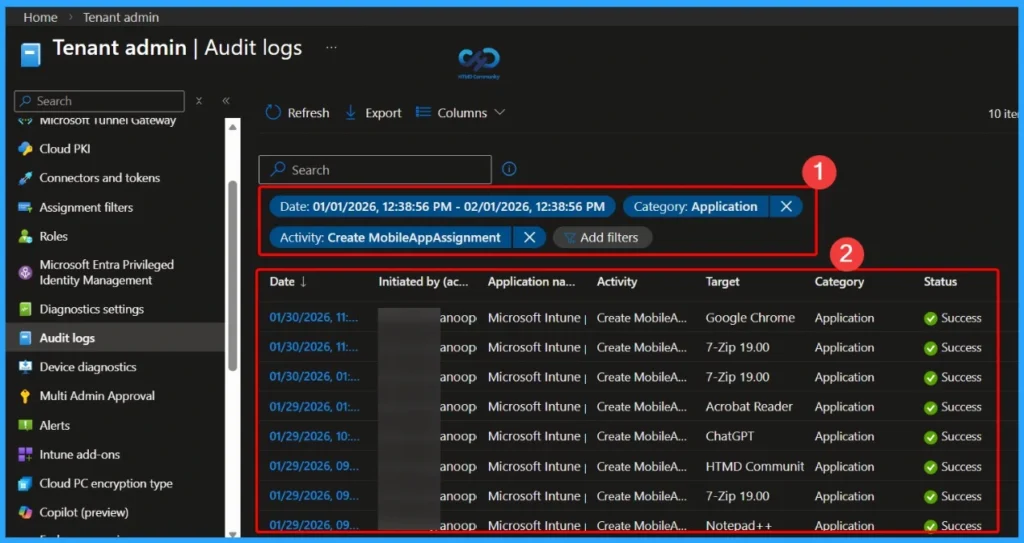Viewport: 1024px width, 543px height.
Task: Click the Initiated by column header
Action: point(423,282)
